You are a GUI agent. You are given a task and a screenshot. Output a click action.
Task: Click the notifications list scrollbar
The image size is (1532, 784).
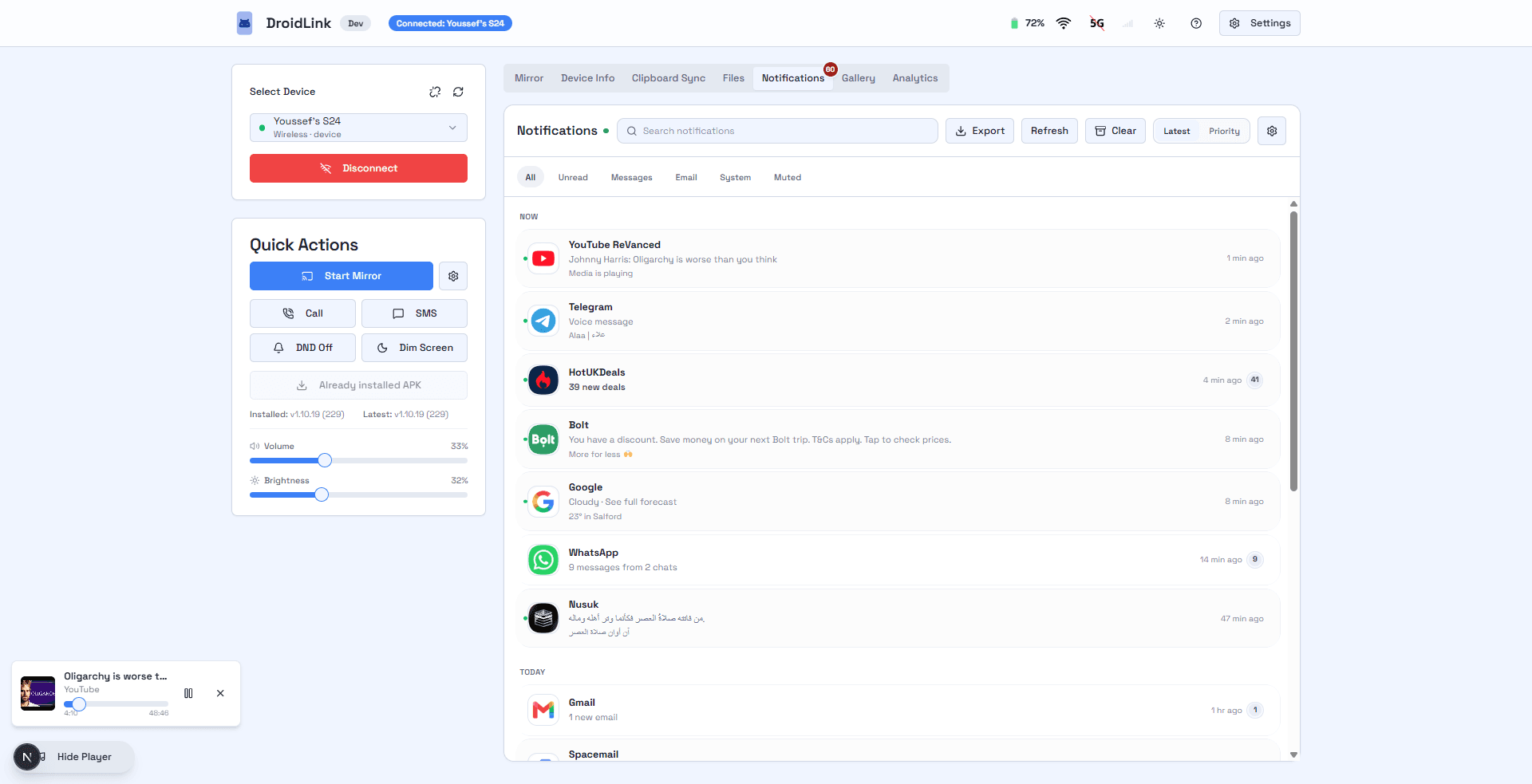click(1293, 351)
